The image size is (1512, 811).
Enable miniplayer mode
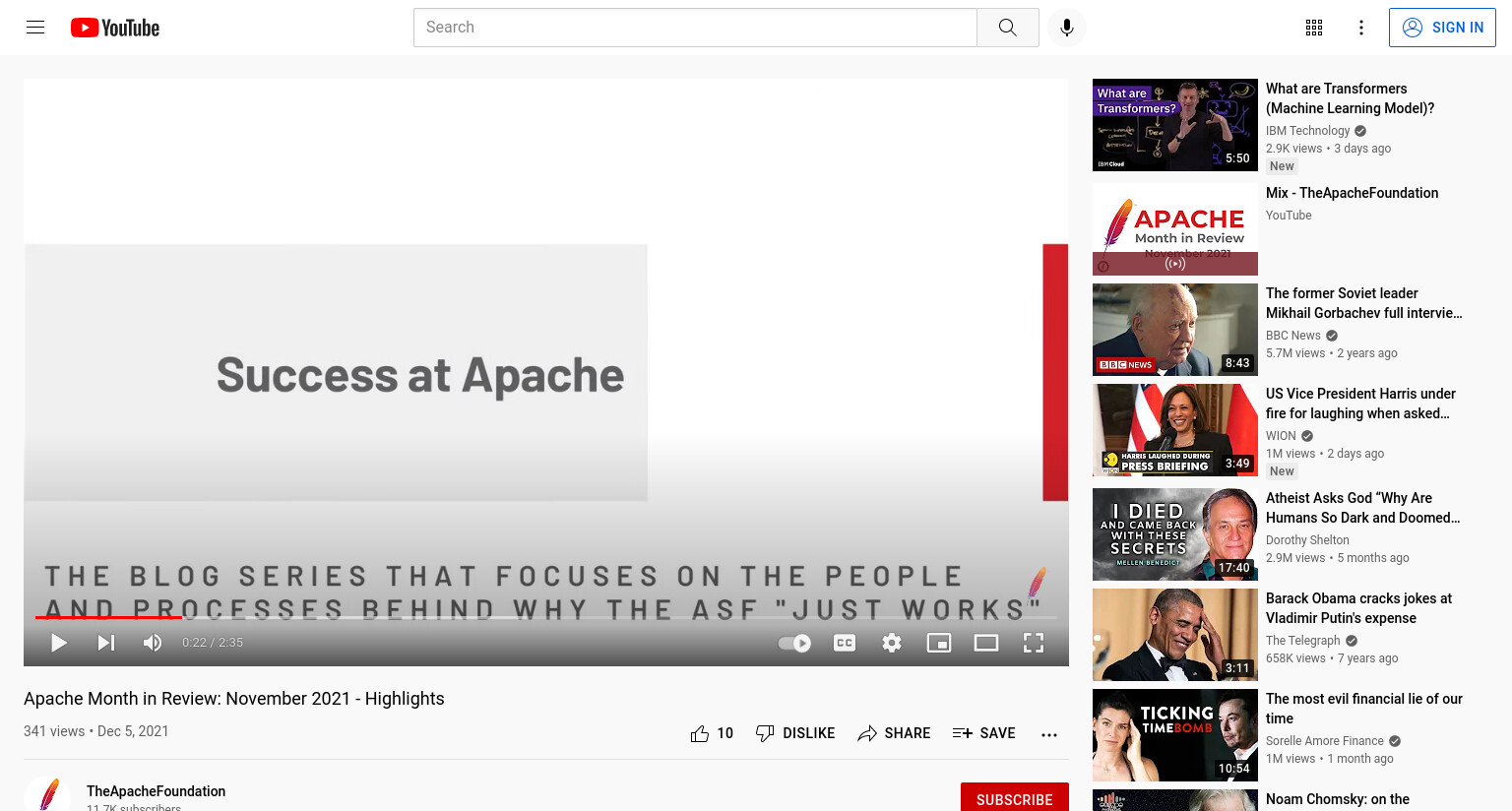pos(939,643)
